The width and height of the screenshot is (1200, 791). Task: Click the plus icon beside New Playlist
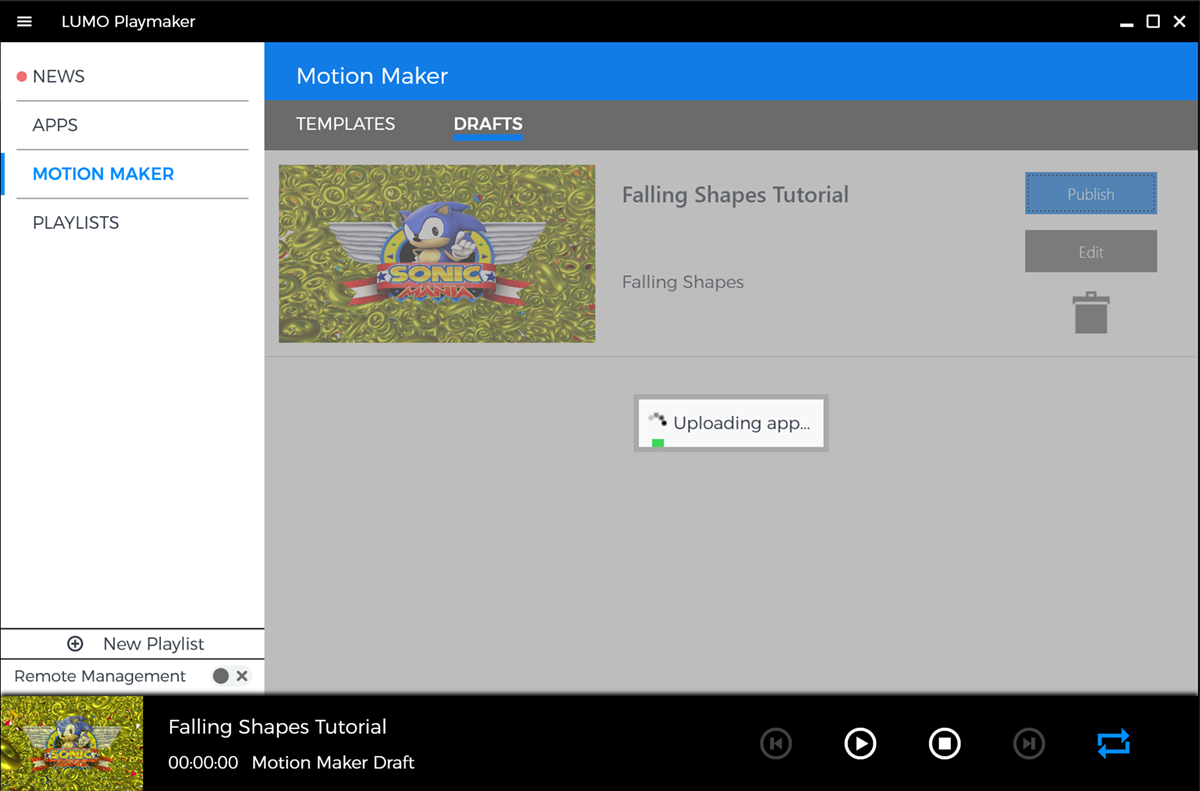pos(75,644)
